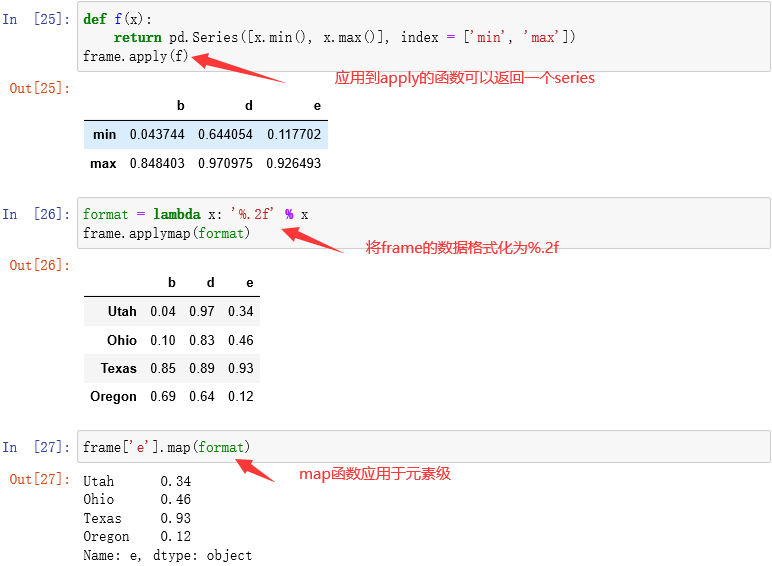
Task: Click into code cell In [26]
Action: 423,223
